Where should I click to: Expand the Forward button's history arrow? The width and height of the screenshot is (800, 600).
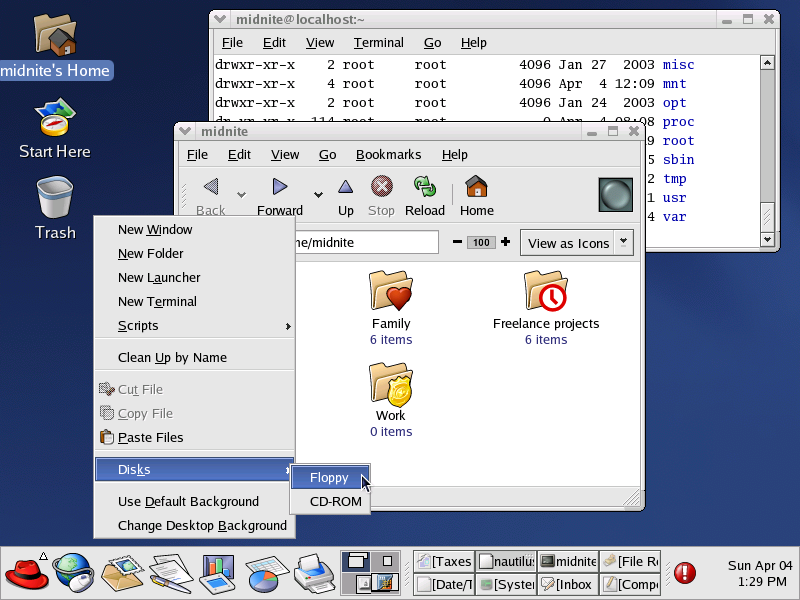point(318,196)
